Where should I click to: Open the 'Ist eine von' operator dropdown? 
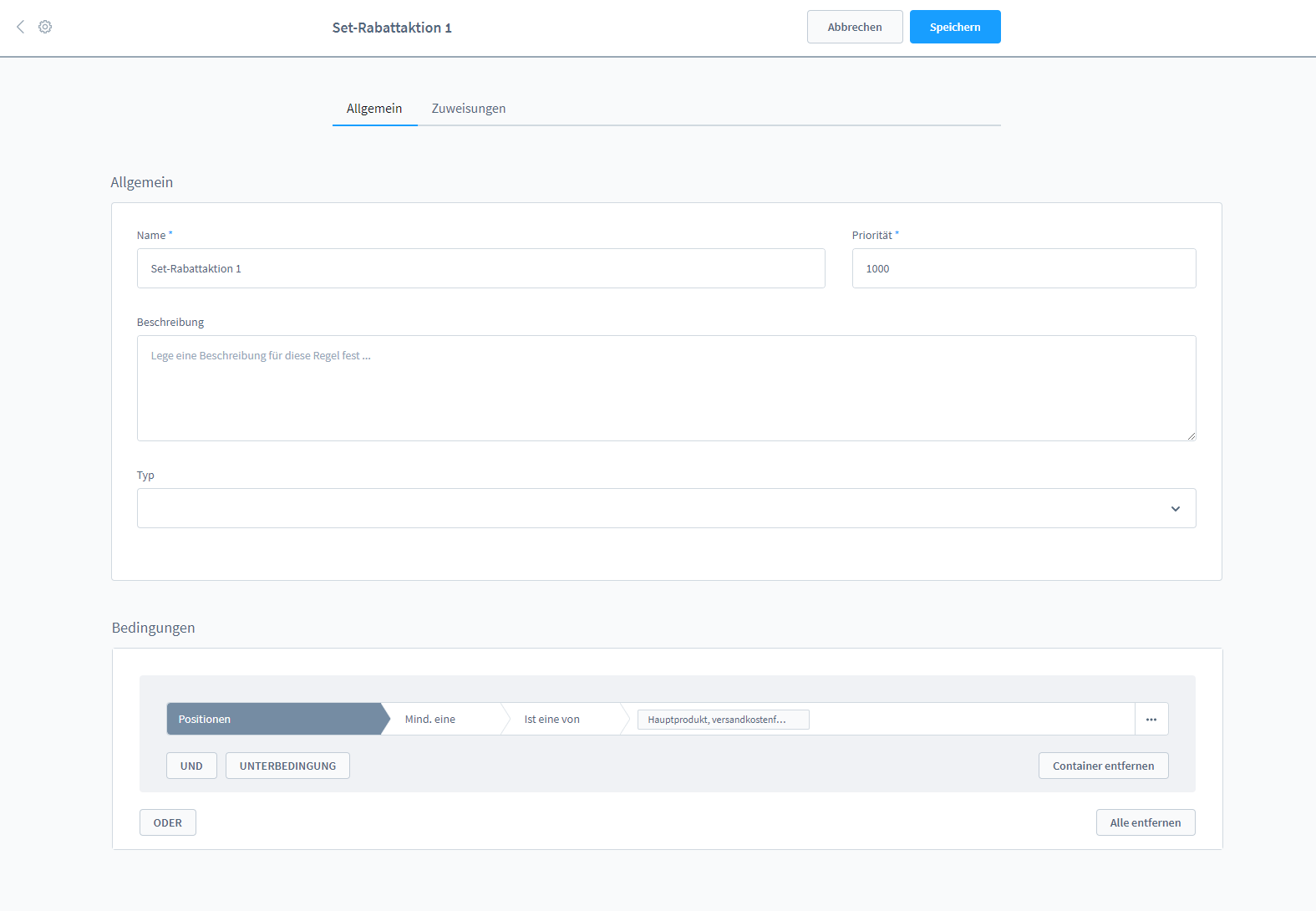point(560,719)
